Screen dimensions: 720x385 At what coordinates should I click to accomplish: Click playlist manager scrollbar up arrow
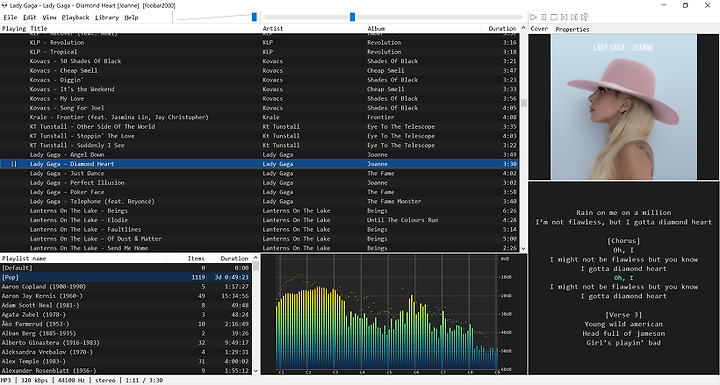click(256, 258)
